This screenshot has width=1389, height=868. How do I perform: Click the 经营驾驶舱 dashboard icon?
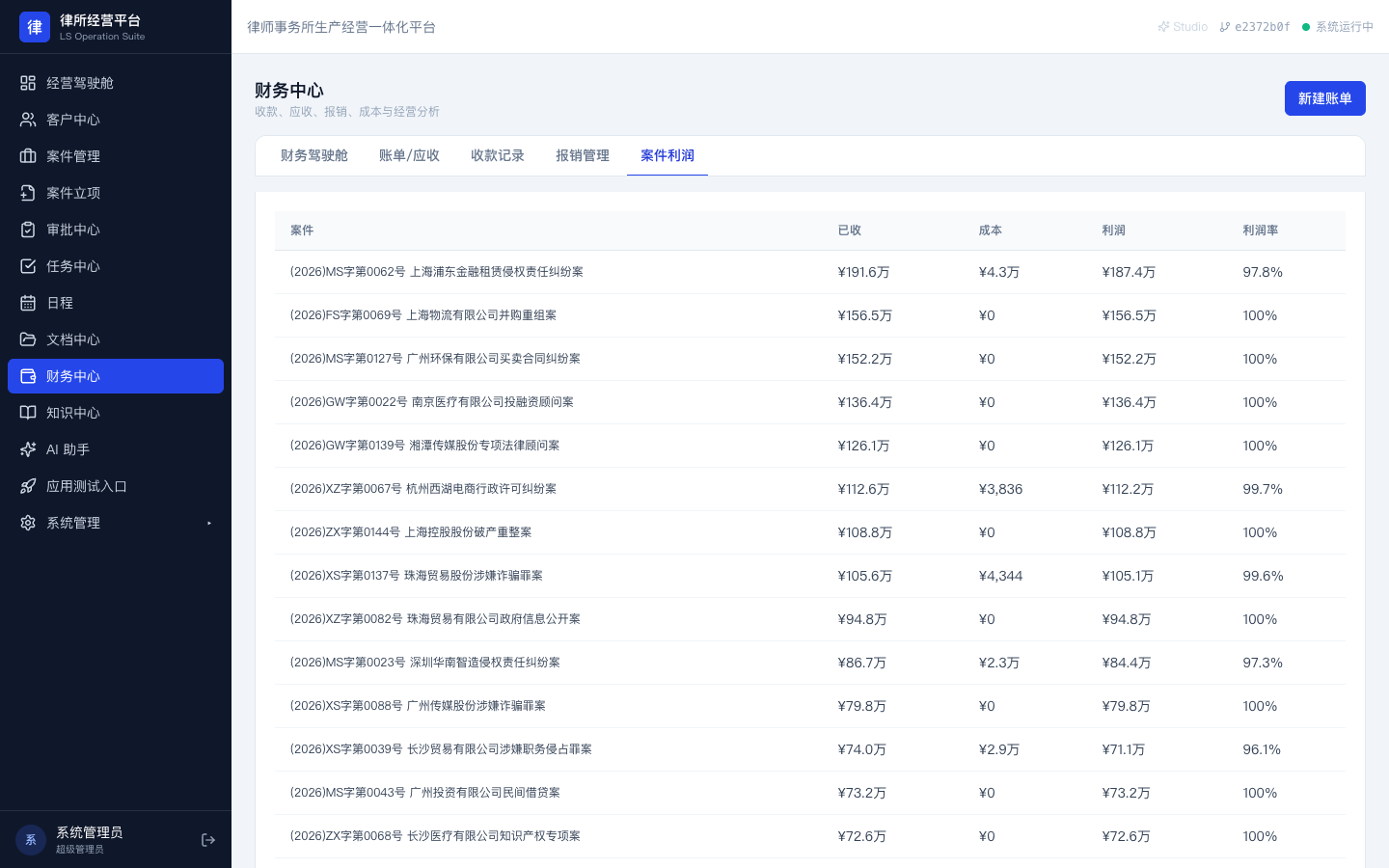click(x=28, y=83)
